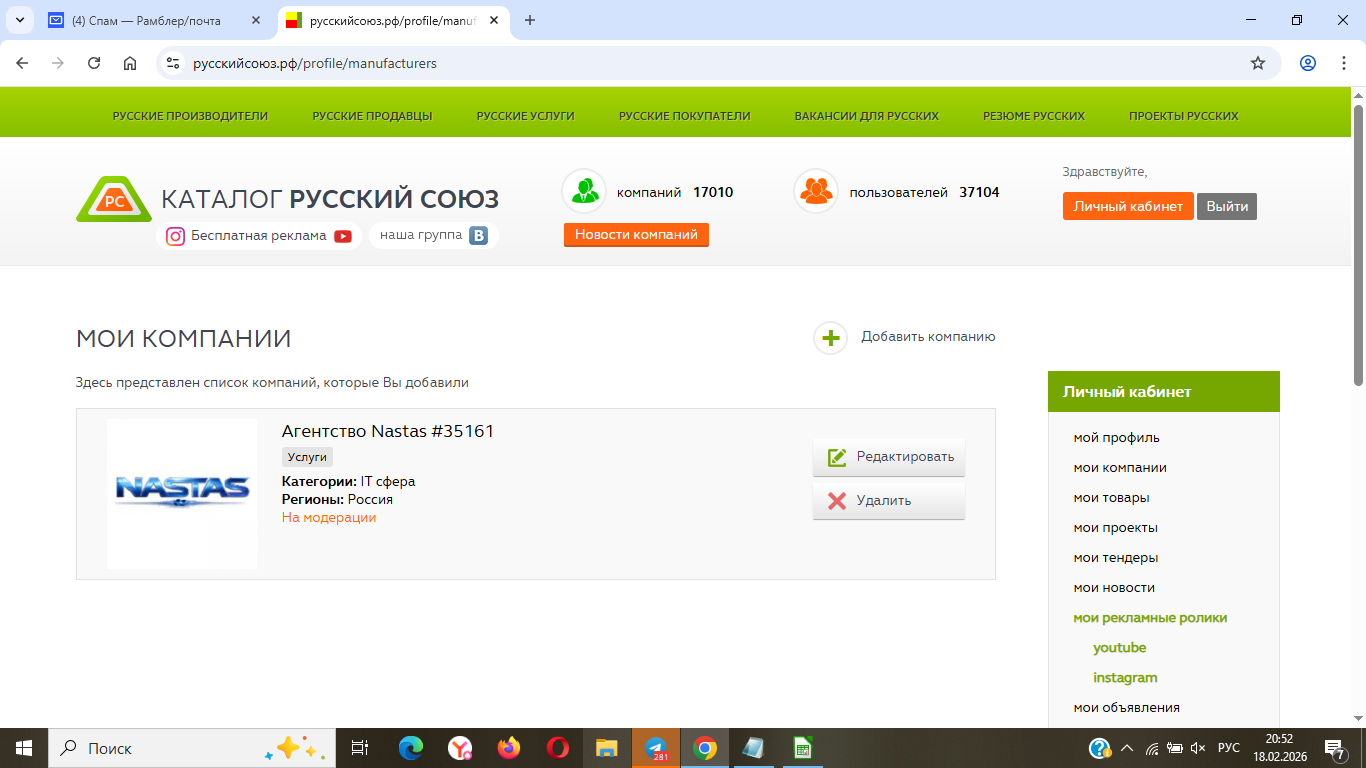Image resolution: width=1366 pixels, height=768 pixels.
Task: Bookmark this page with the star icon
Action: click(1258, 63)
